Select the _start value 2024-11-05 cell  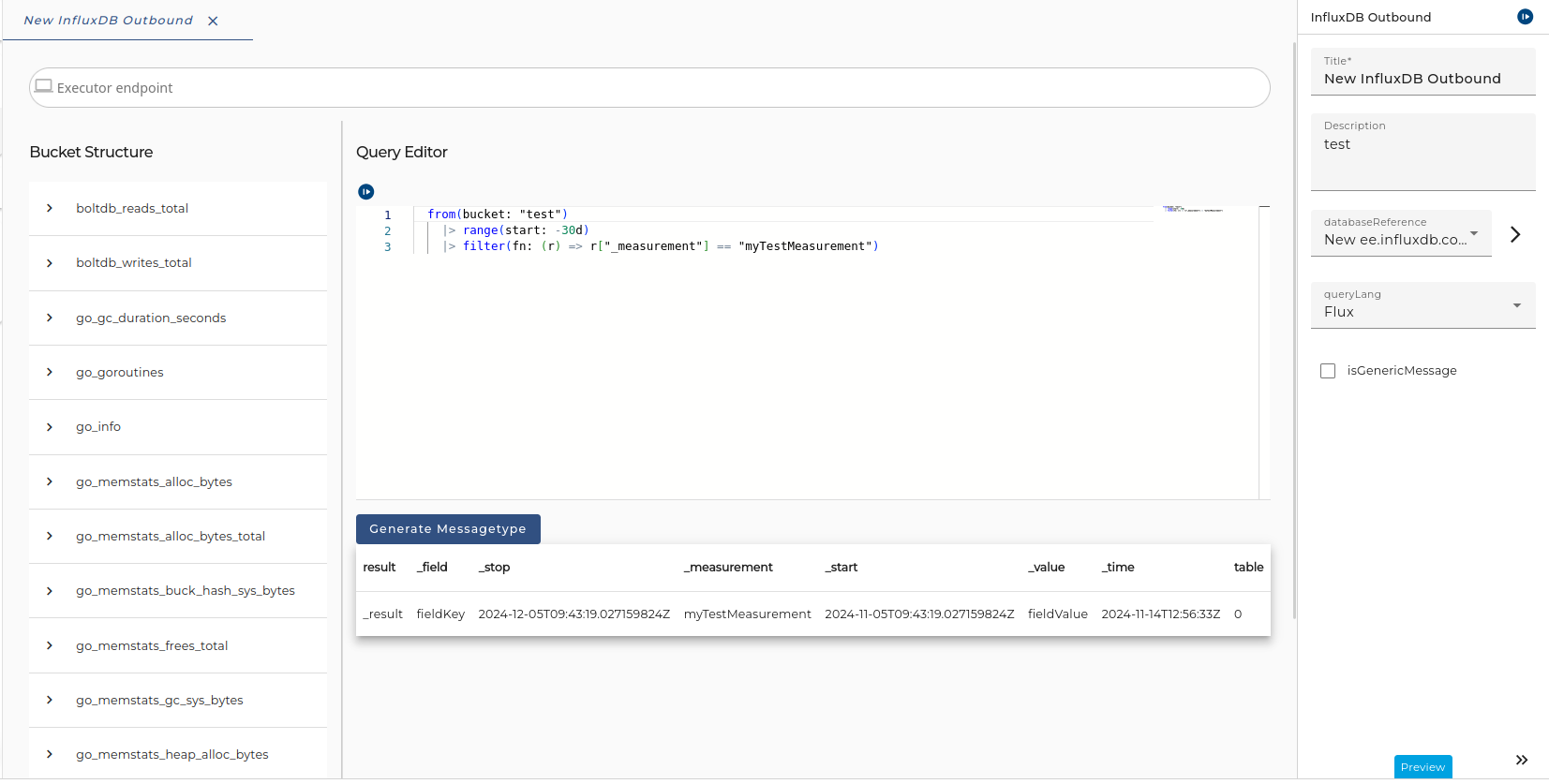point(919,614)
